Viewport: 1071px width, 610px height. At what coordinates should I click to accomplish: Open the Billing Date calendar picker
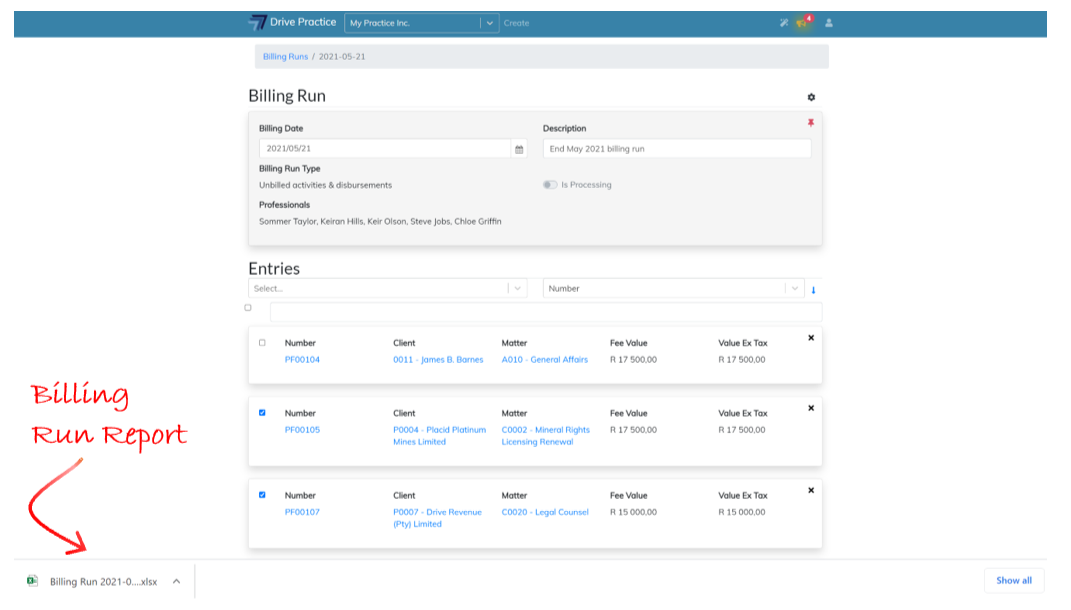pos(519,149)
